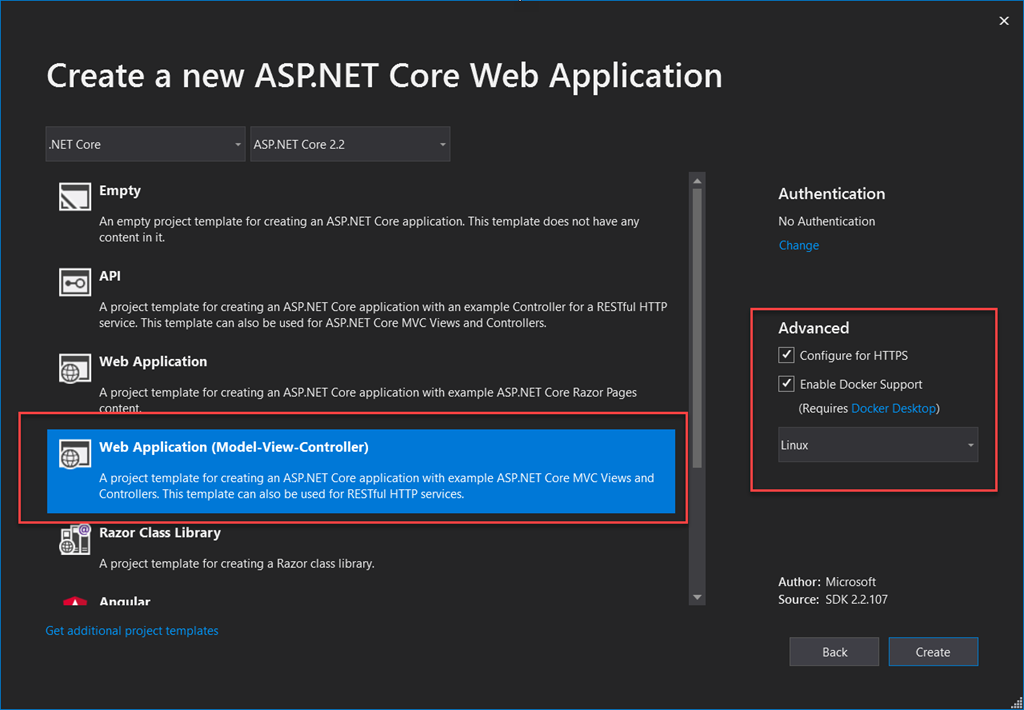Viewport: 1024px width, 710px height.
Task: Click the Web Application globe icon
Action: tap(75, 368)
